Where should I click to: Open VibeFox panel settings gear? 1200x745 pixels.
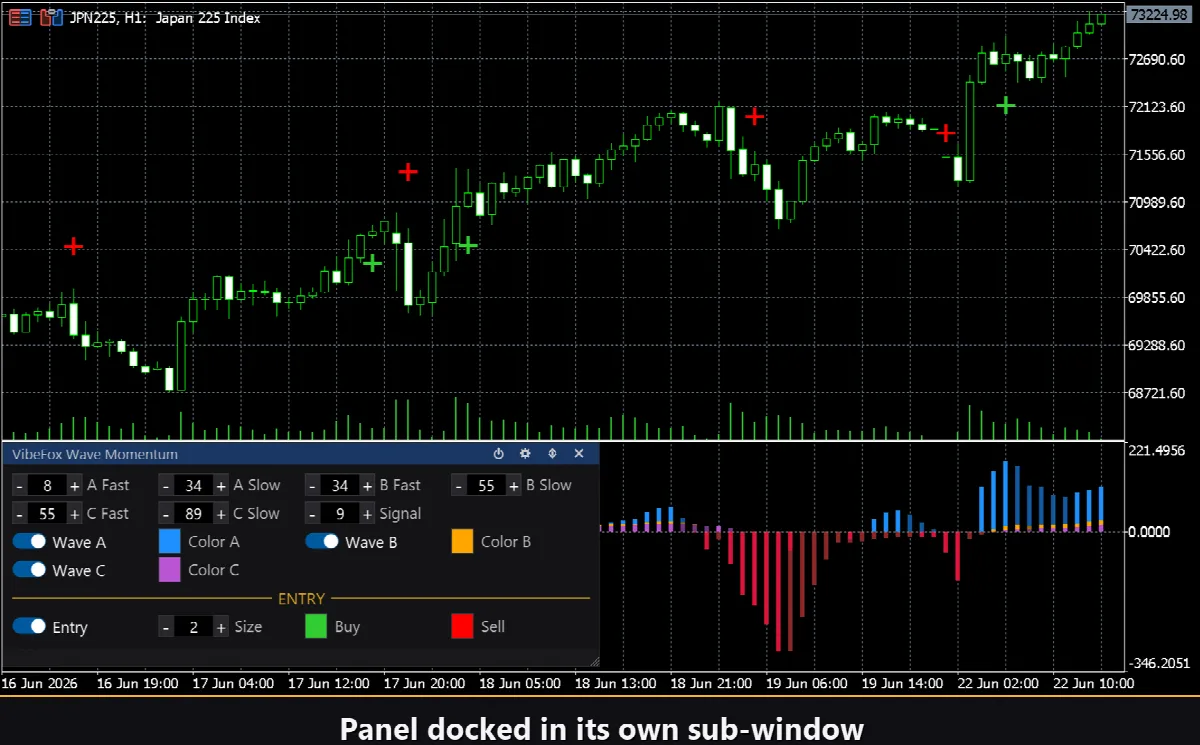pos(525,453)
